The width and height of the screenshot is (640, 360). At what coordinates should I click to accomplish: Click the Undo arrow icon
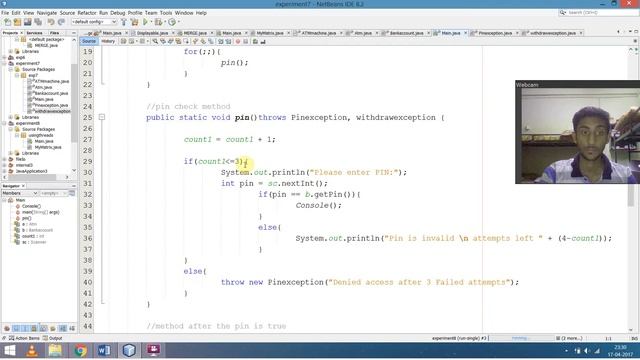(51, 22)
